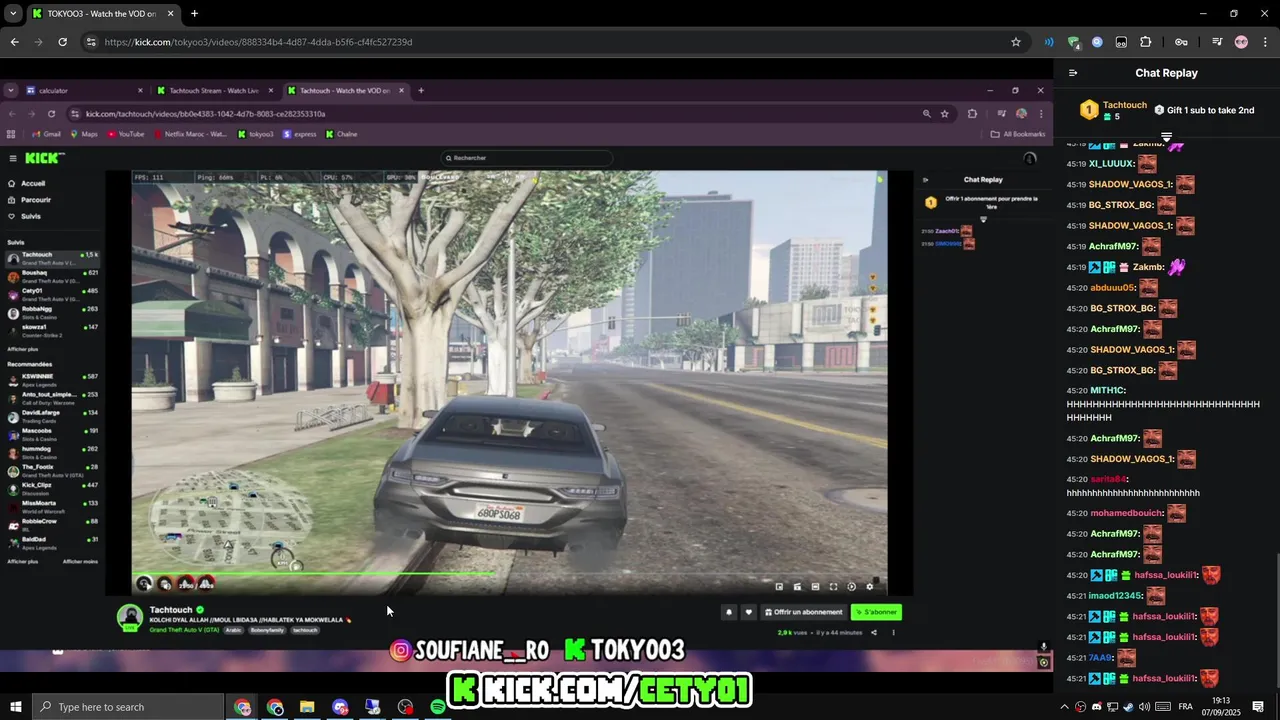The width and height of the screenshot is (1280, 720).
Task: Open 7AA9's chat profile
Action: pyautogui.click(x=1100, y=658)
